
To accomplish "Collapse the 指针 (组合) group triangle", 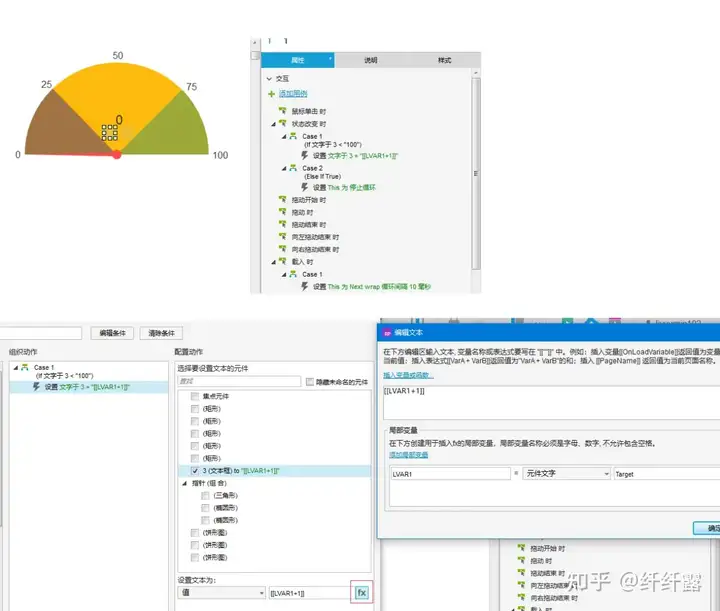I will (185, 483).
